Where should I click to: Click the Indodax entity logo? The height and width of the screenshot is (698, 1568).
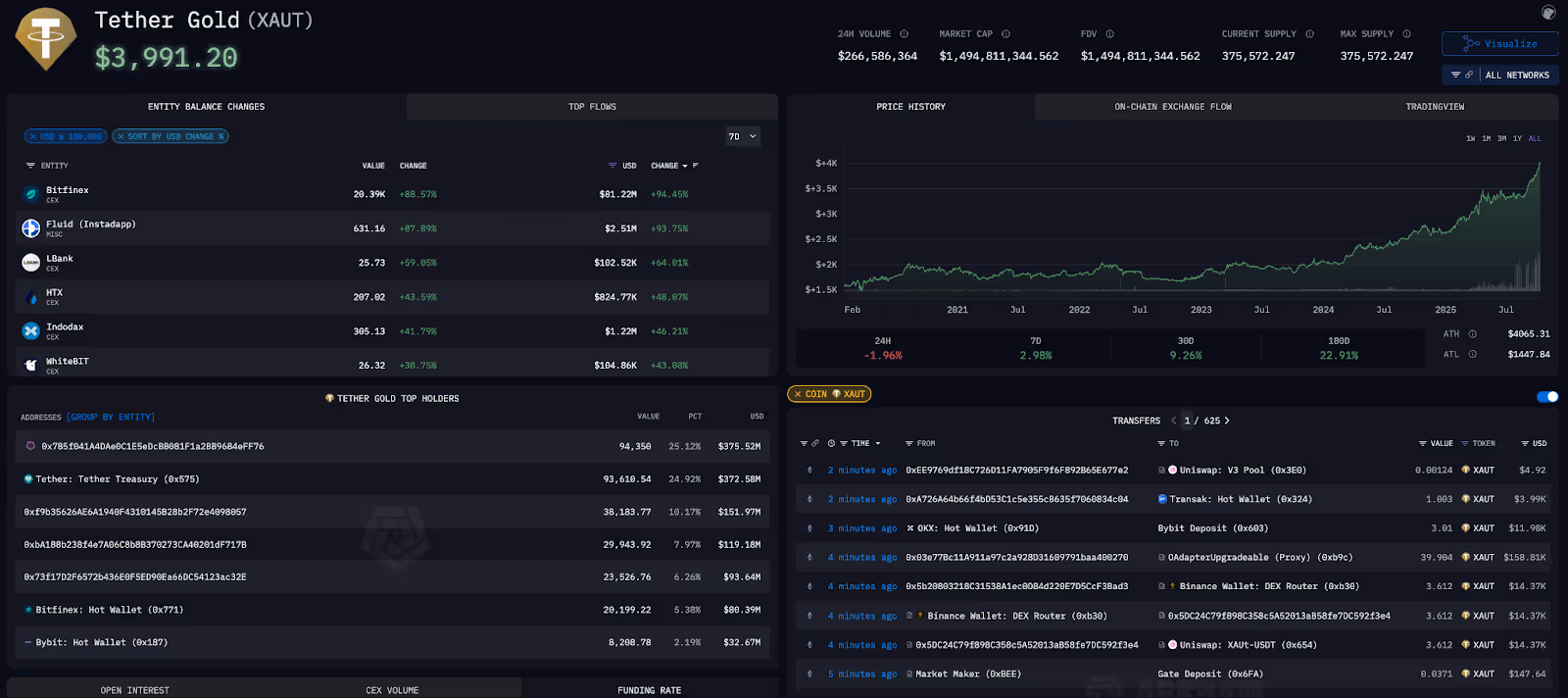tap(30, 331)
